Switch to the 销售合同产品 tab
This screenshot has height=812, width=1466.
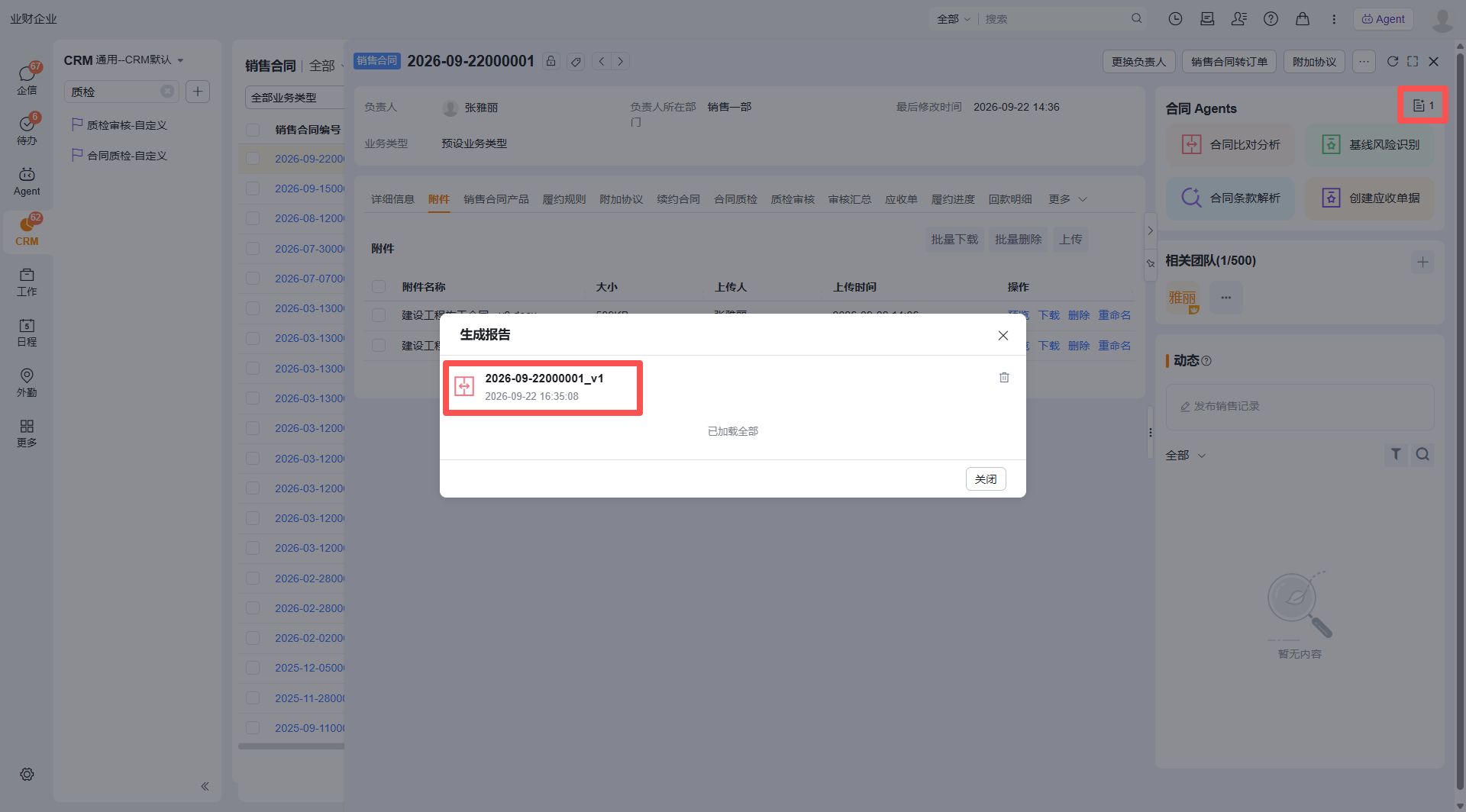coord(496,199)
